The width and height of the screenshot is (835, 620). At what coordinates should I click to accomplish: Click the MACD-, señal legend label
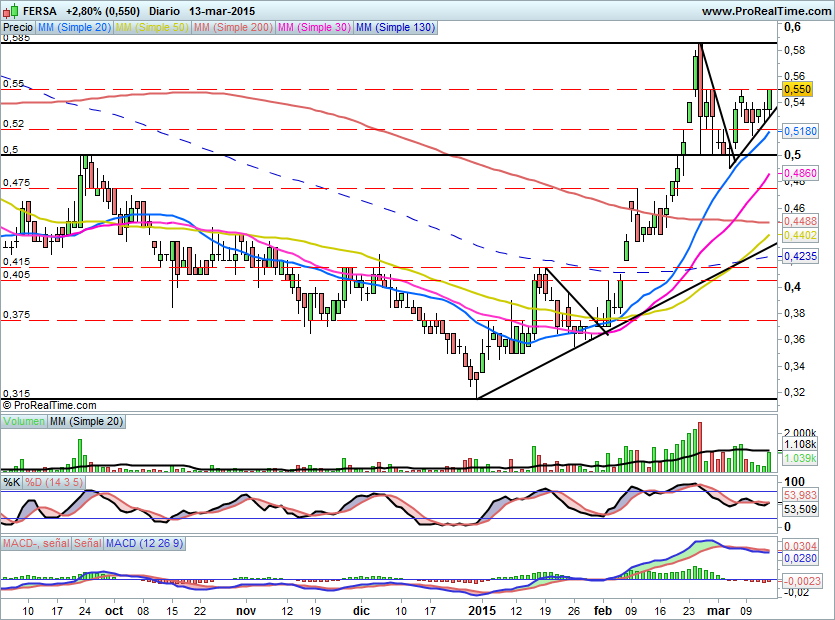click(36, 543)
